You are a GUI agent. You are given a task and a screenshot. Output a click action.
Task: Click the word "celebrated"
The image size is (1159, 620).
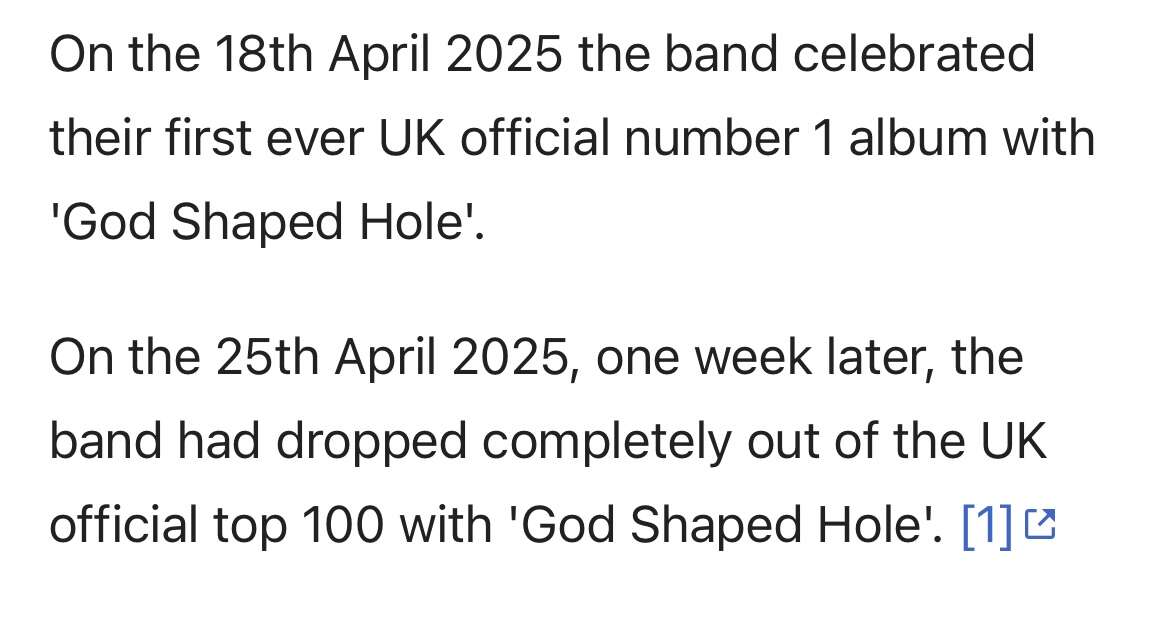(x=913, y=54)
